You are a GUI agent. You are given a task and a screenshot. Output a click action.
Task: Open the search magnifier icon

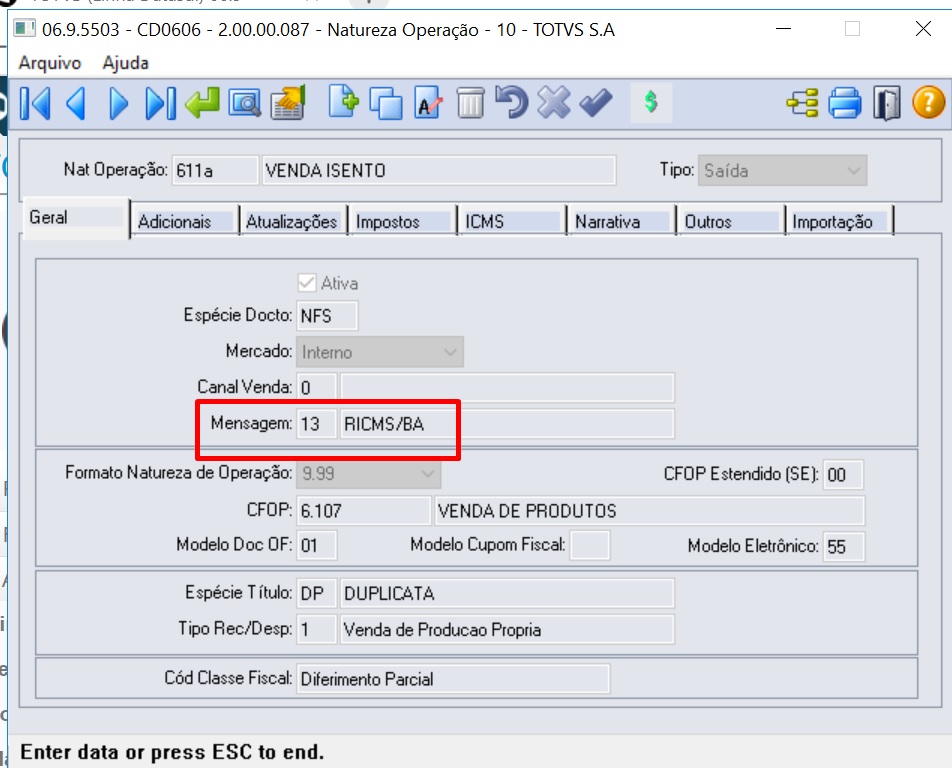(x=245, y=103)
